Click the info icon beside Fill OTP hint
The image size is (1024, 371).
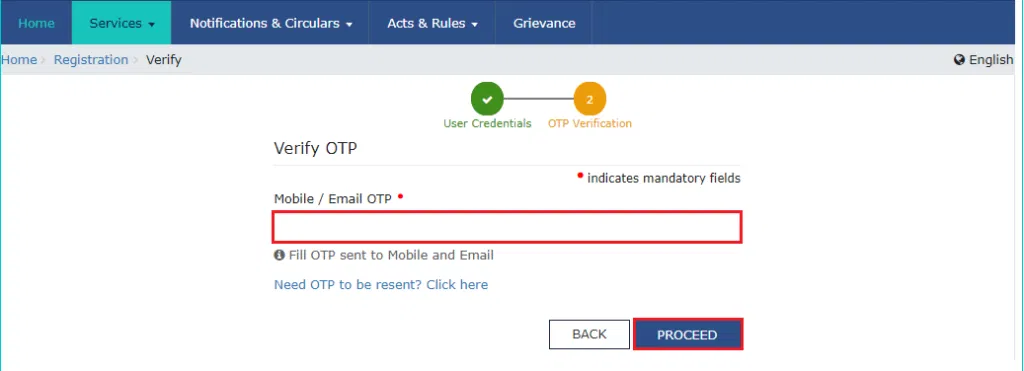[x=280, y=255]
